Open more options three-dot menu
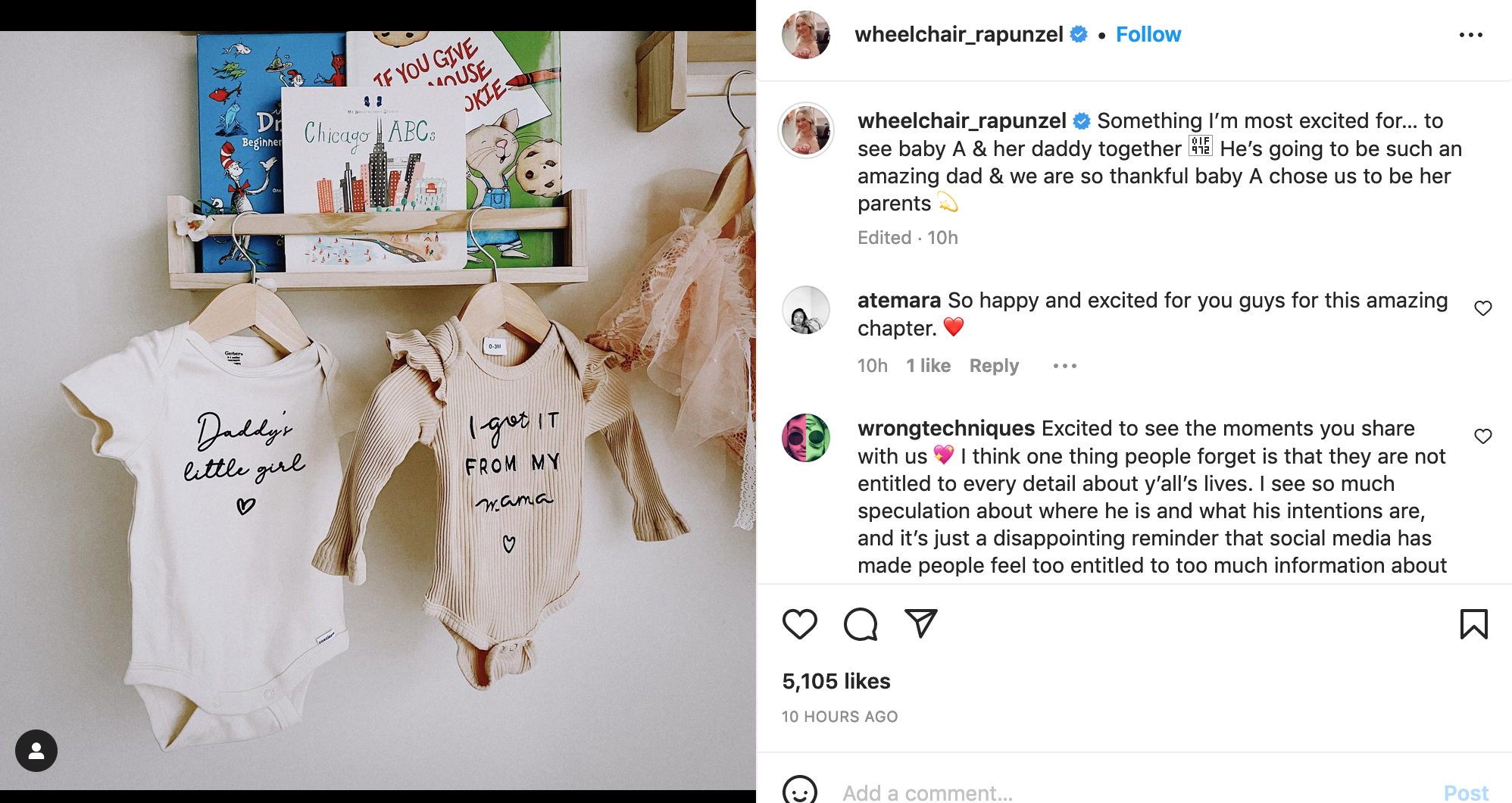 tap(1470, 35)
